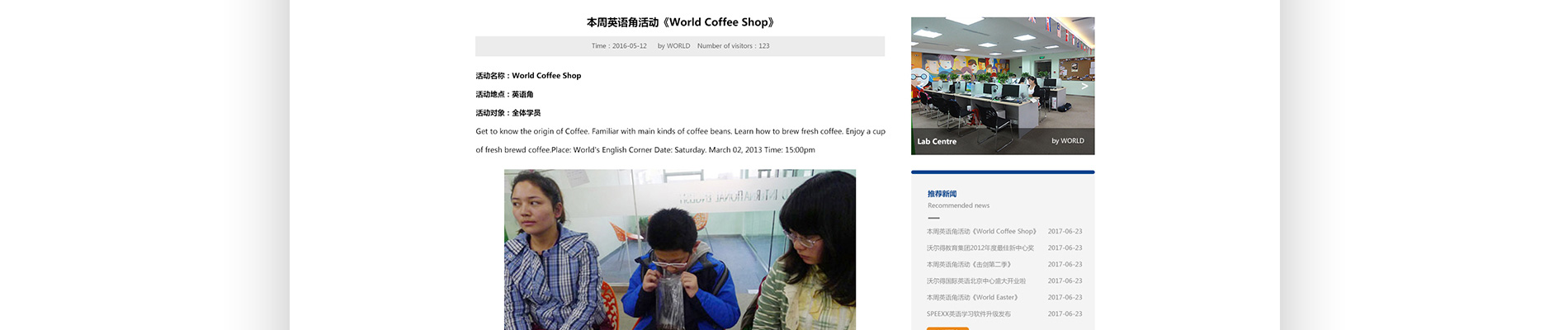Click the 'Number of visitors: 123' text

[x=733, y=46]
